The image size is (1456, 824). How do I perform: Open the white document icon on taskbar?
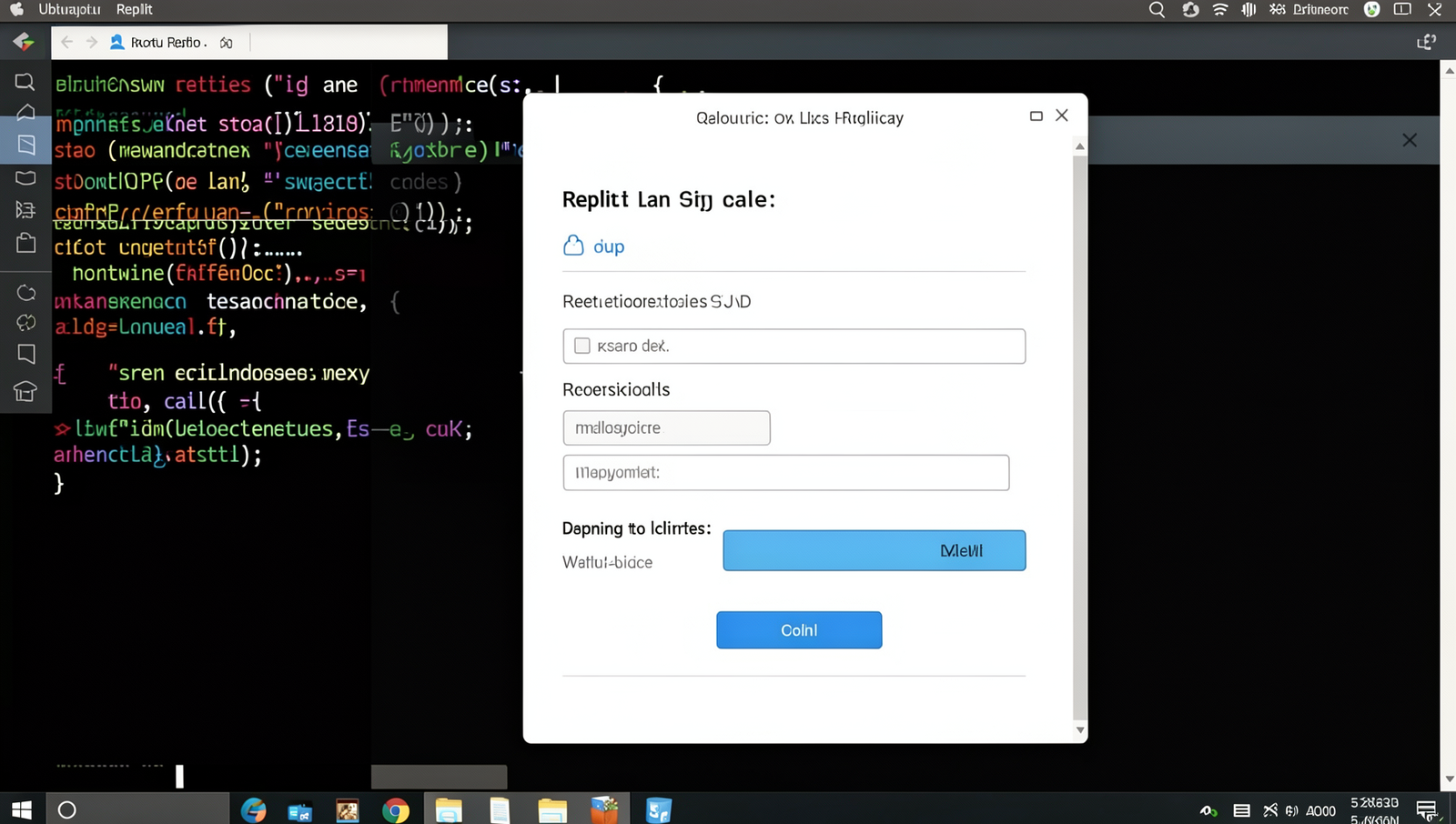(500, 809)
